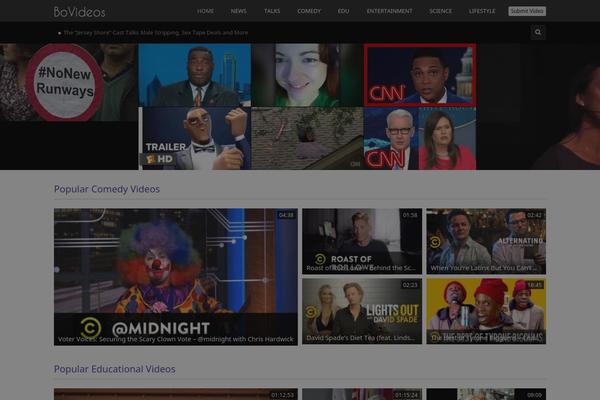Open educational video with 01:12:53 duration
This screenshot has height=400, width=600.
pos(176,394)
